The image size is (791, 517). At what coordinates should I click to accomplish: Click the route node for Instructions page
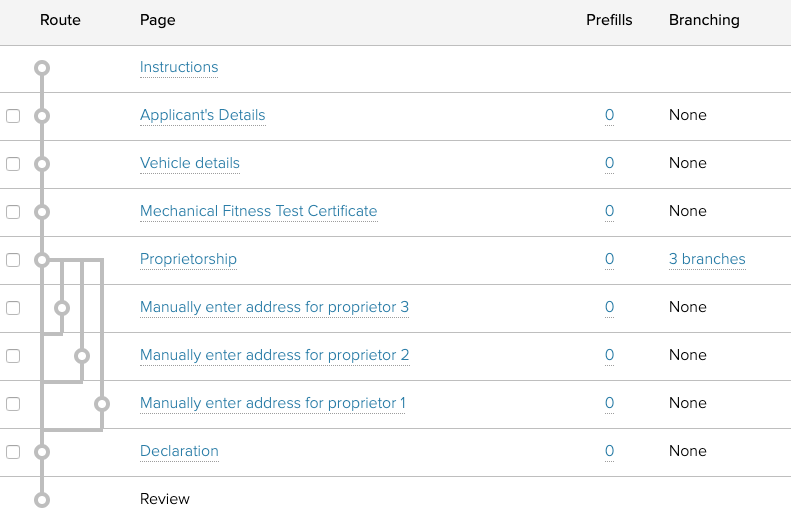tap(41, 68)
